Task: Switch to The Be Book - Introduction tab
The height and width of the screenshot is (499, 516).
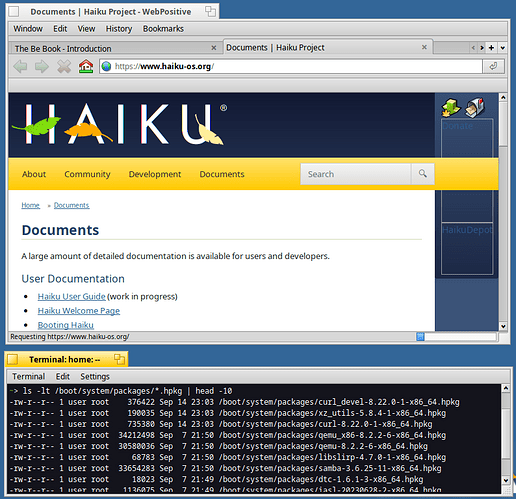Action: 63,49
